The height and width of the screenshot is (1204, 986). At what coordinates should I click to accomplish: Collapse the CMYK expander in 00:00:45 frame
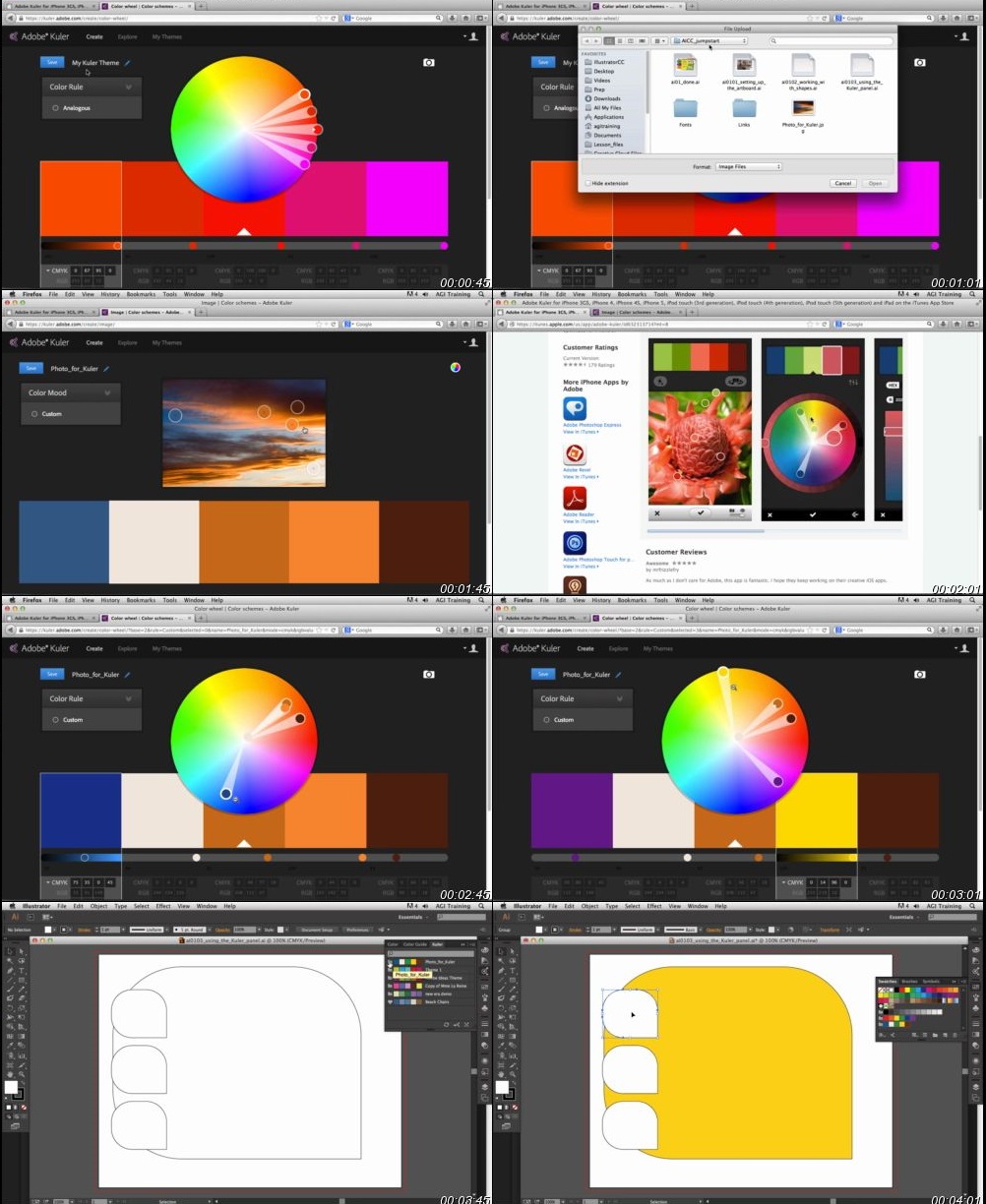coord(47,271)
